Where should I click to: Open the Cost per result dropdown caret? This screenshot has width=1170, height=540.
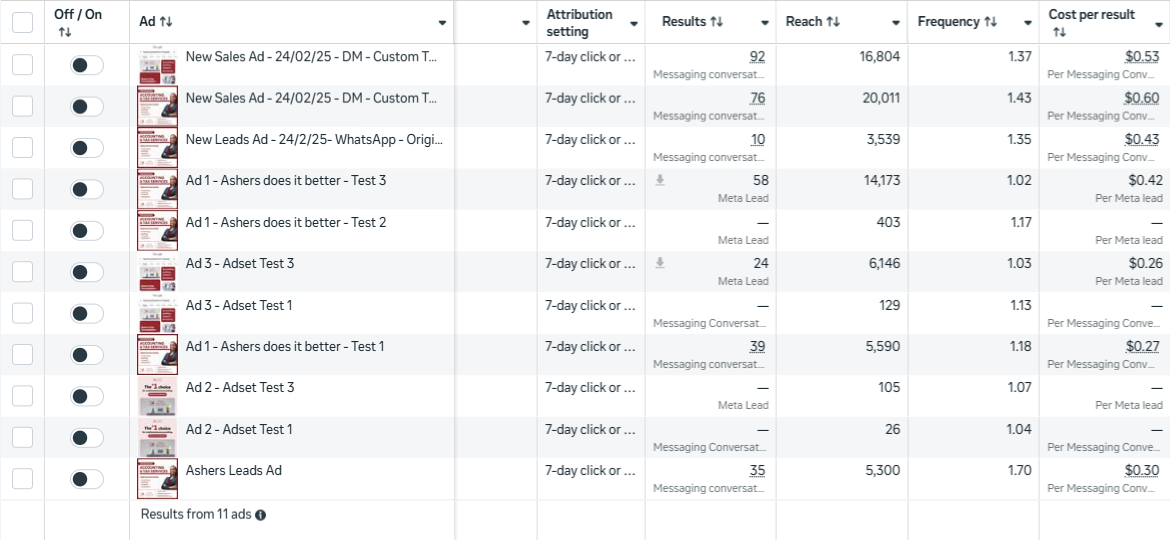tap(1158, 23)
